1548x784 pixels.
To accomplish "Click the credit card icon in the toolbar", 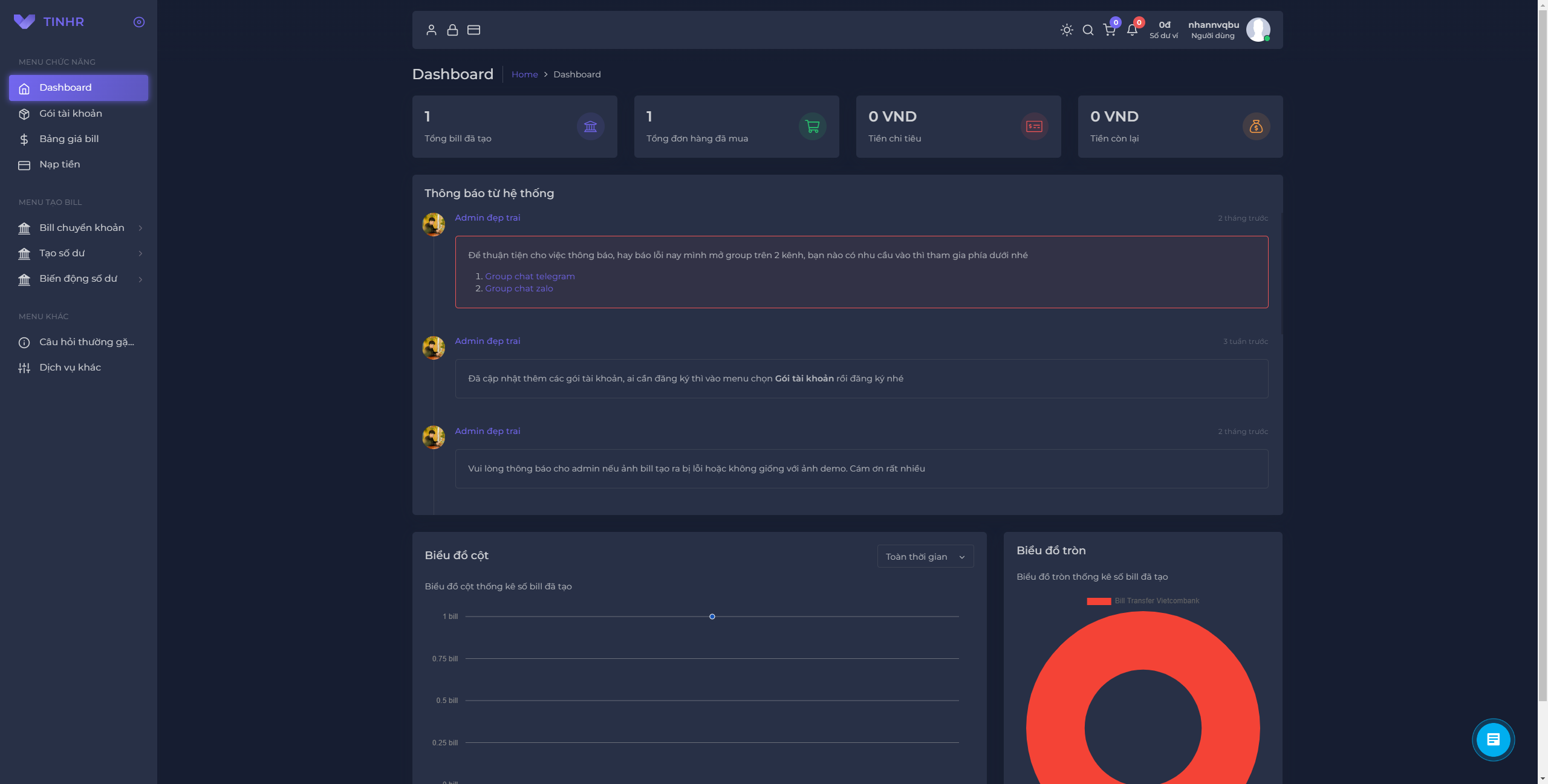I will click(x=473, y=30).
